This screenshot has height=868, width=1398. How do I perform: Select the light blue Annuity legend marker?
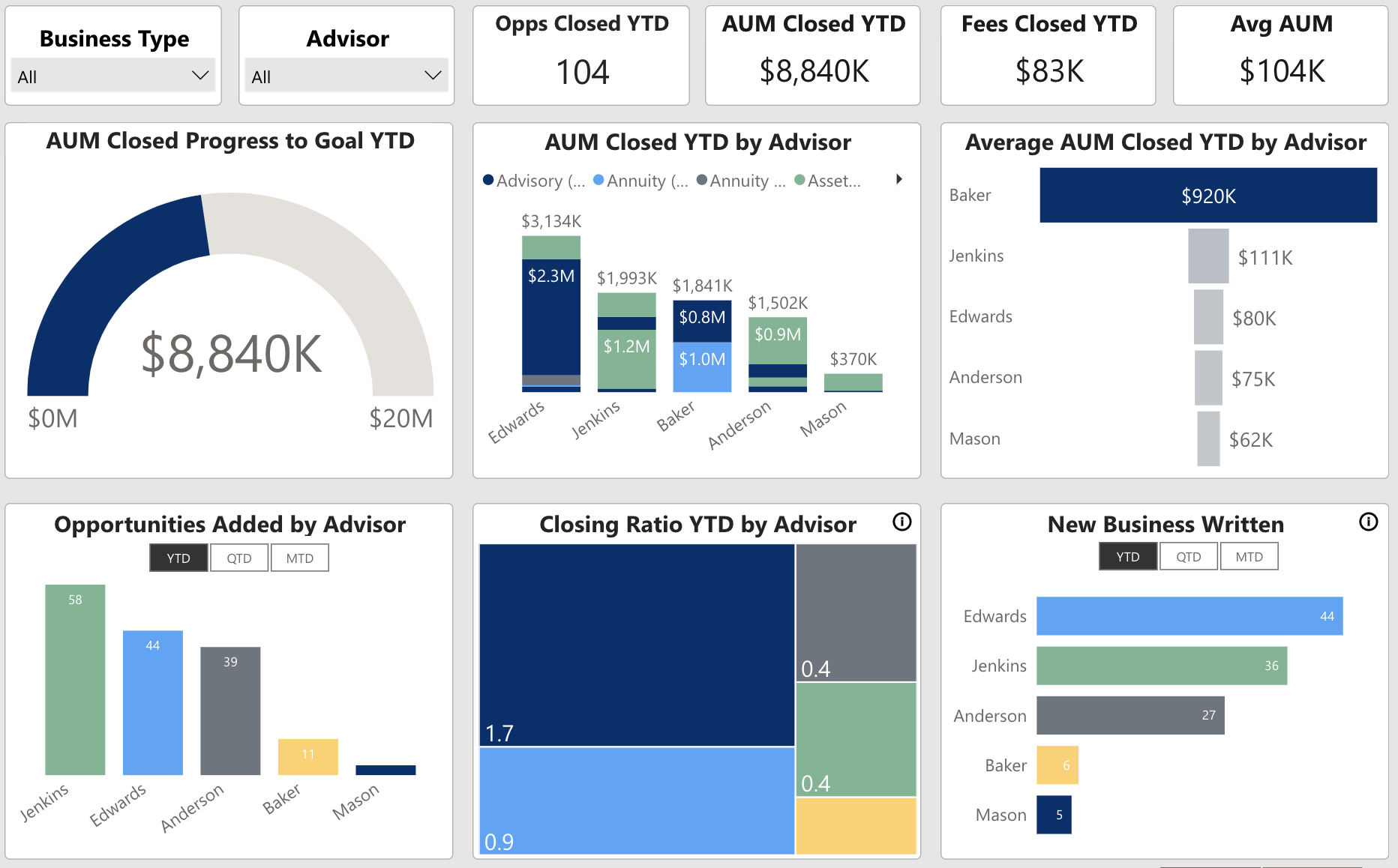[x=597, y=181]
